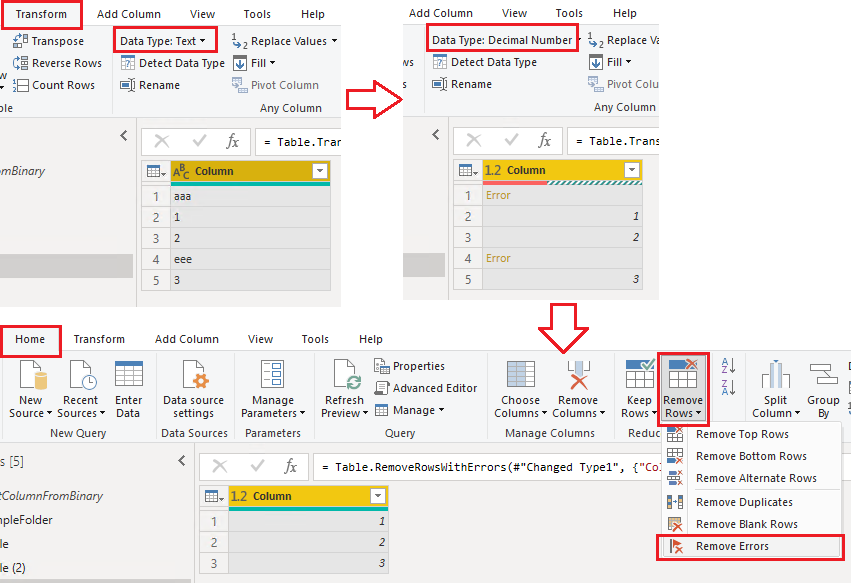The image size is (851, 583).
Task: Open Tools tab in bottom ribbon
Action: coord(315,339)
